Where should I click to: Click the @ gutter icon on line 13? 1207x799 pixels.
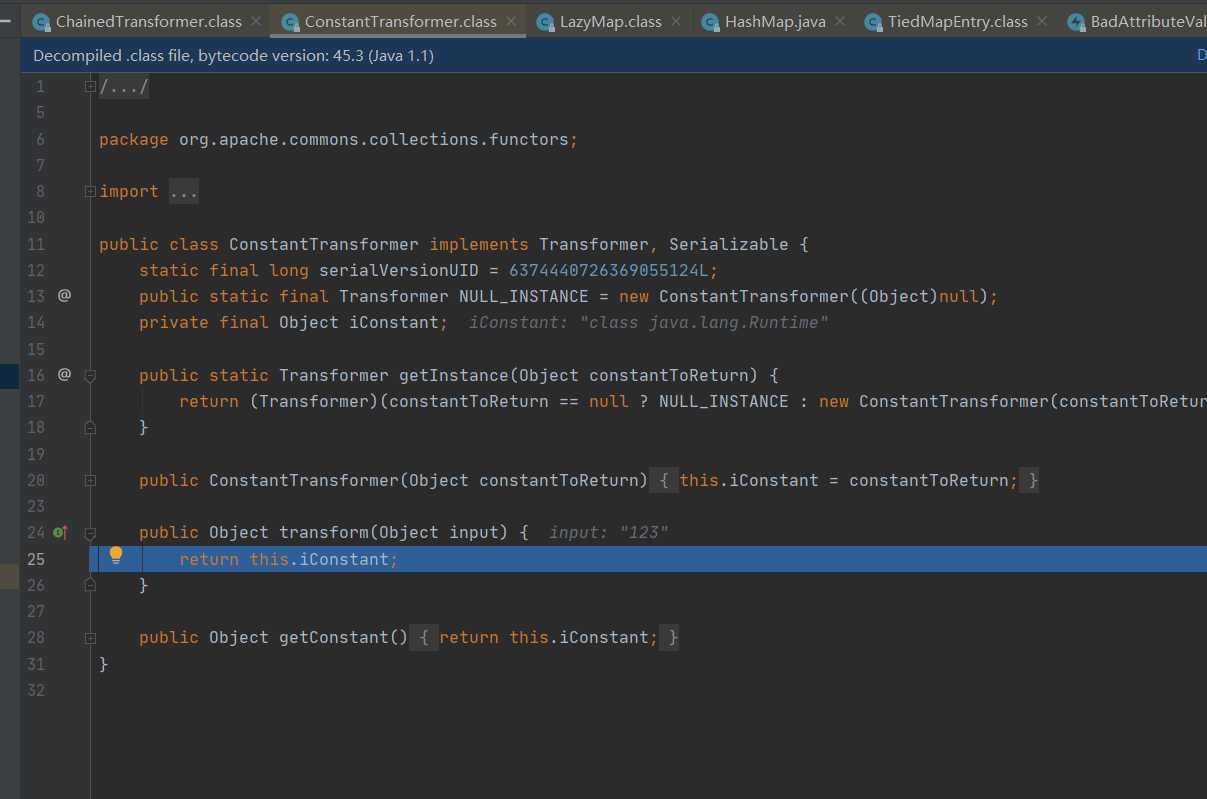(x=64, y=296)
